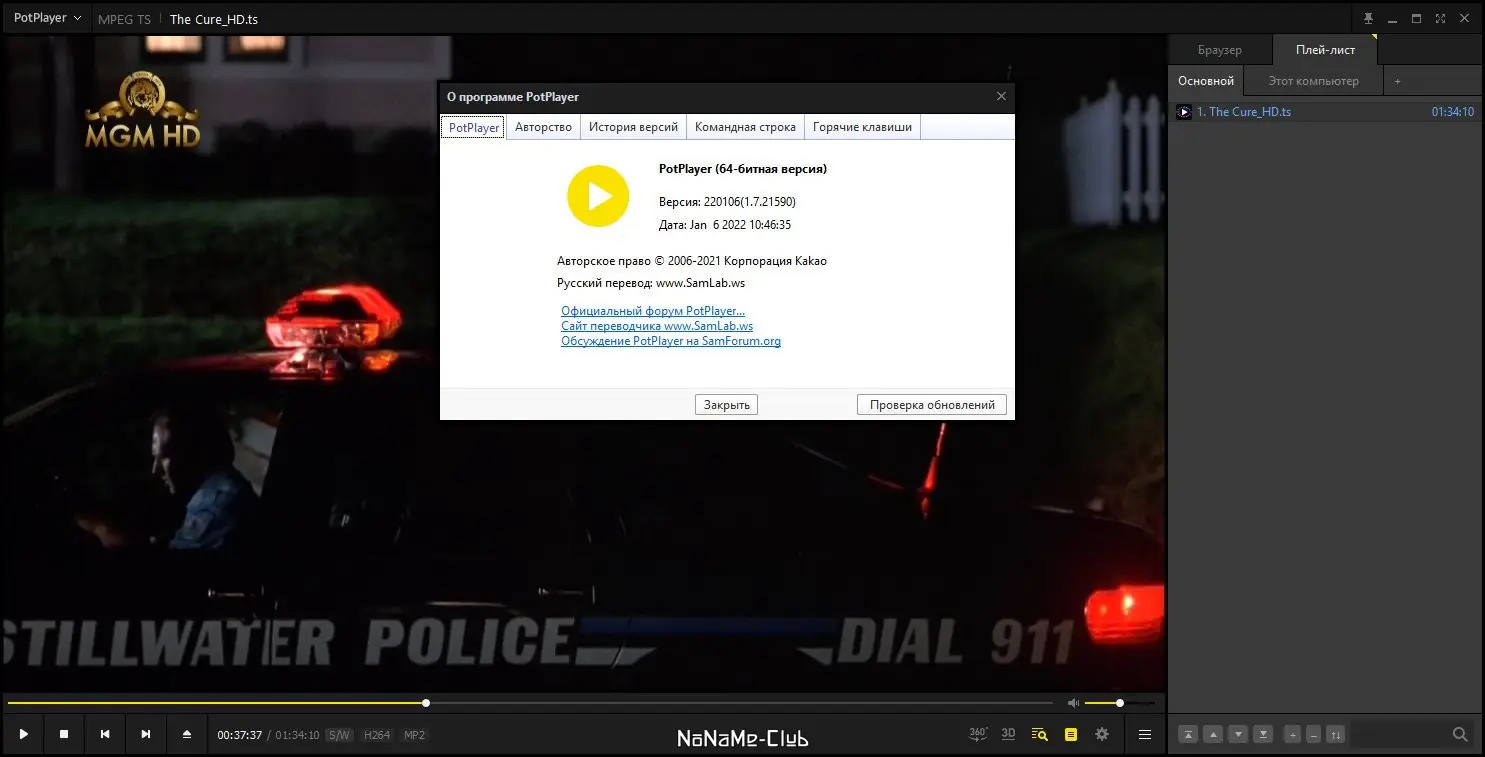Stop the video with the Stop button

point(64,734)
